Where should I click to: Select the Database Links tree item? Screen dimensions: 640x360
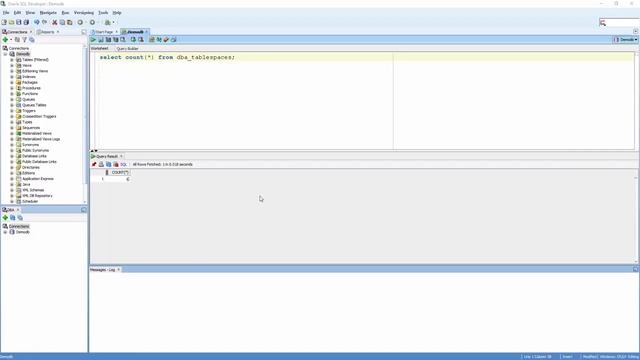pos(34,156)
